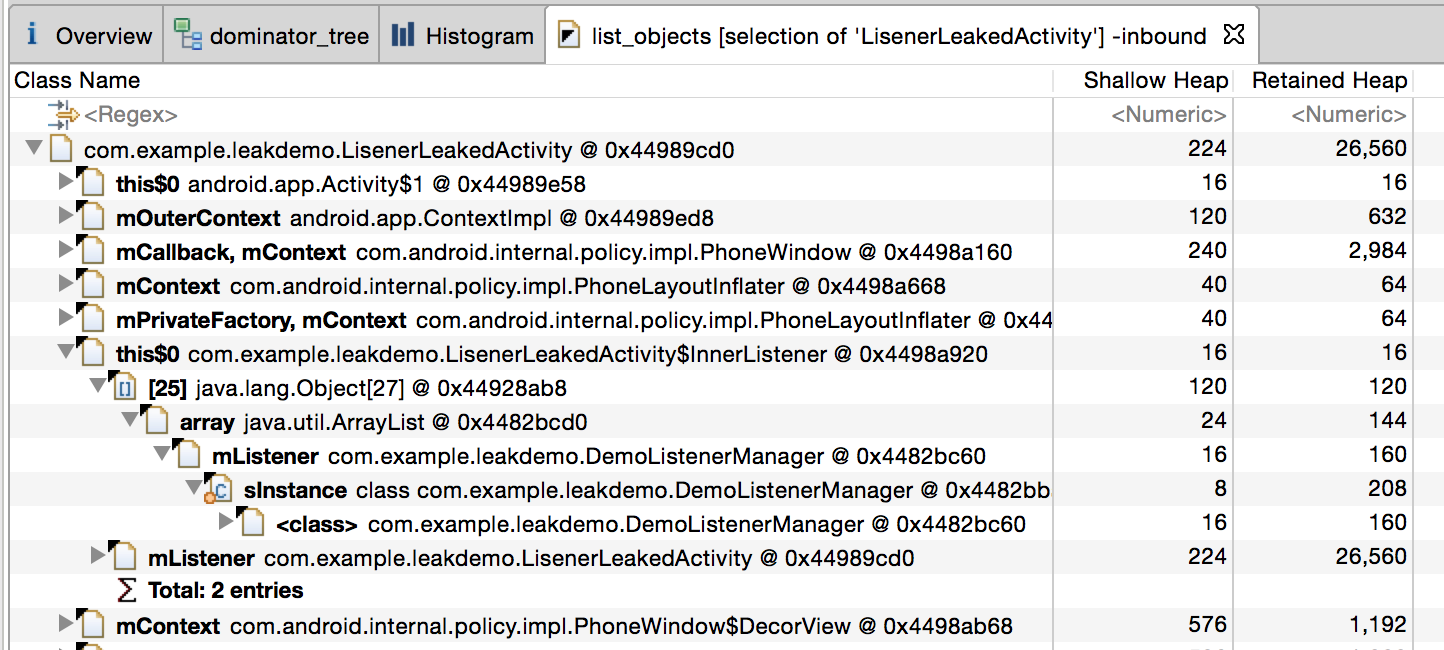Click the Shallow Heap column header

(1155, 80)
